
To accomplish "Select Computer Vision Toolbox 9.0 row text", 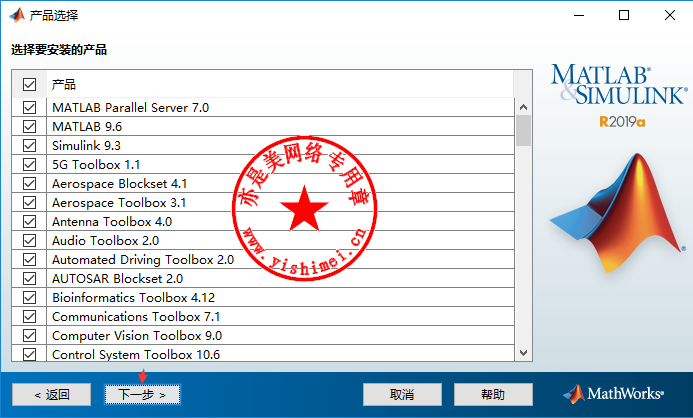I will pyautogui.click(x=137, y=335).
